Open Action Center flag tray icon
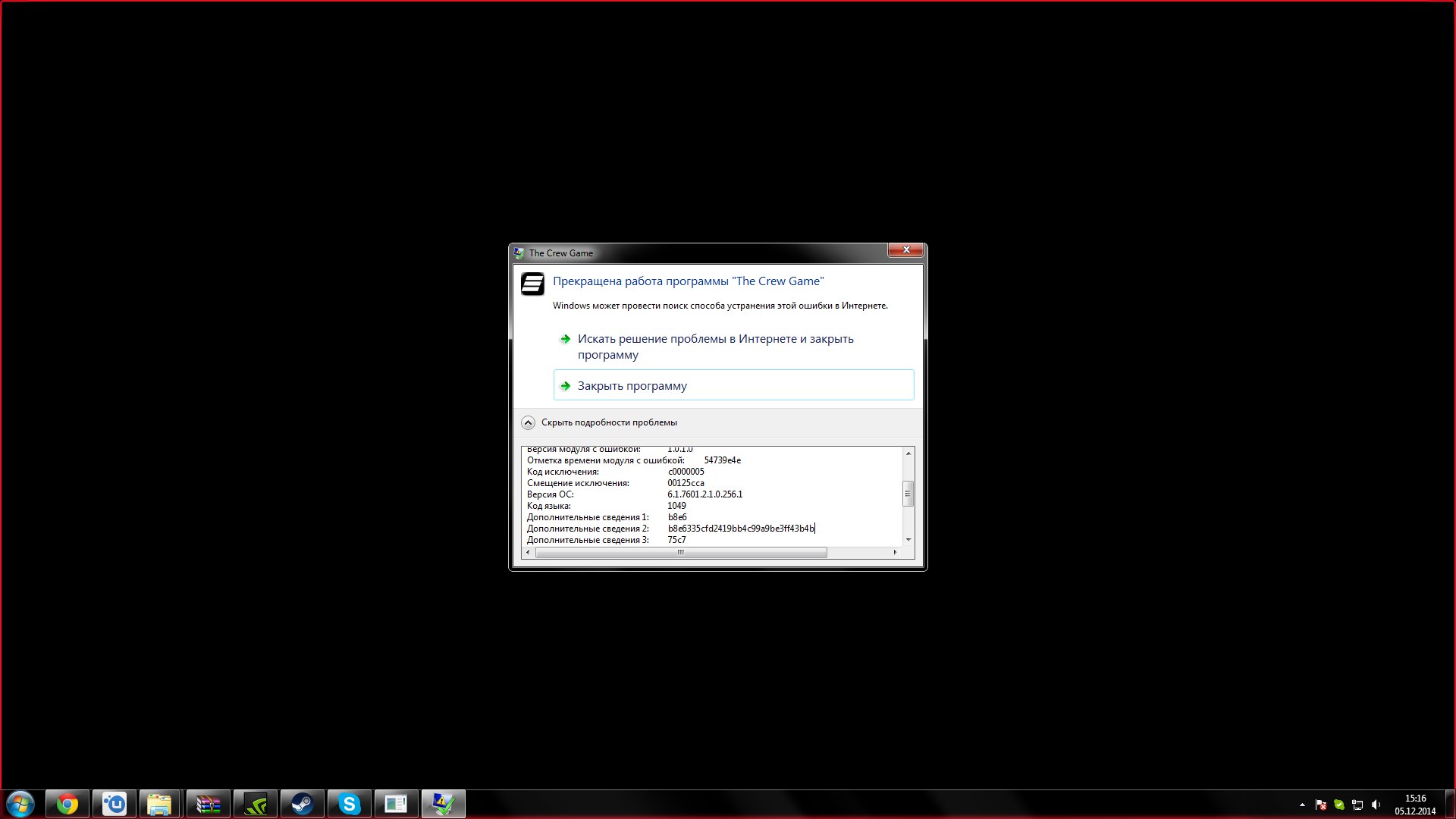1456x819 pixels. [1321, 805]
